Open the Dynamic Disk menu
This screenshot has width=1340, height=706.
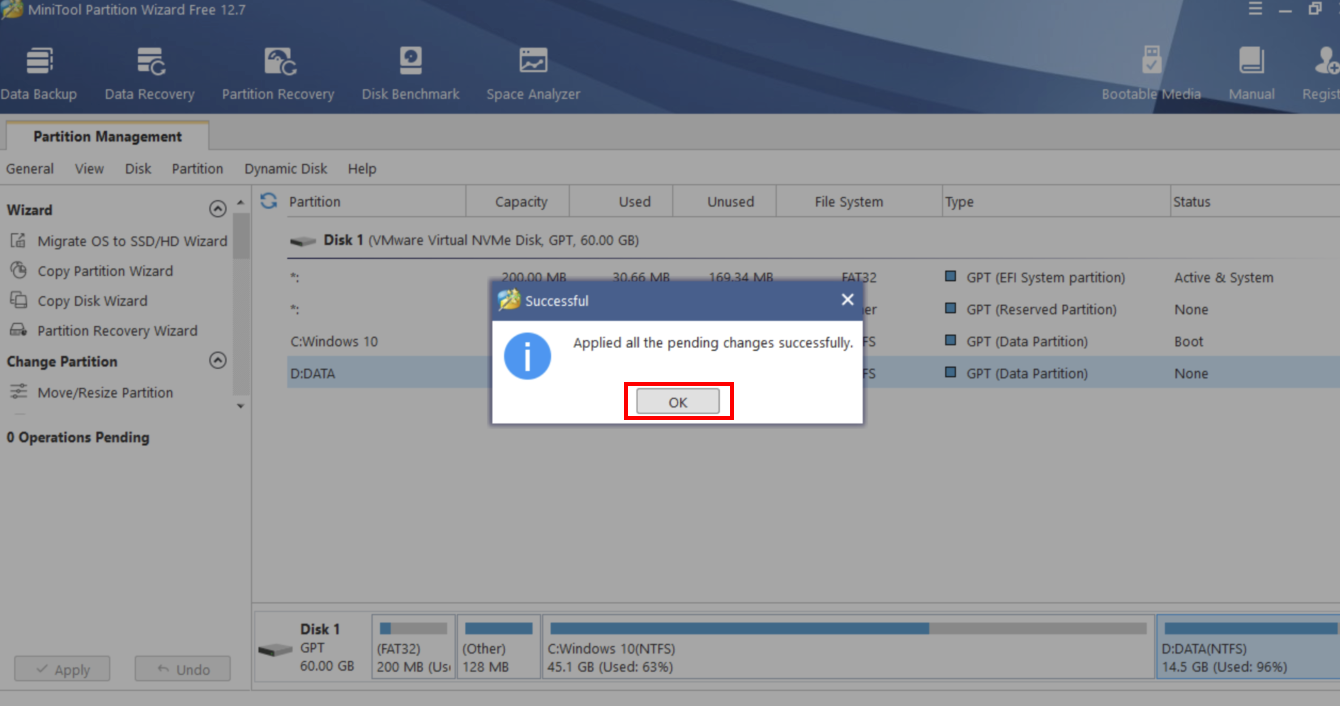285,168
